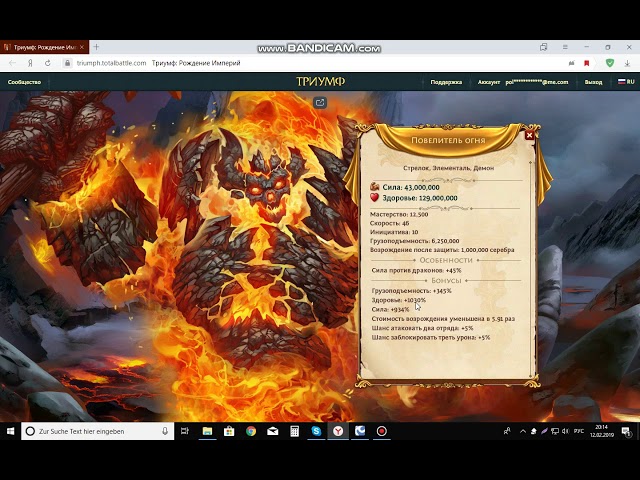Image resolution: width=640 pixels, height=480 pixels.
Task: Click the browser back arrow
Action: [12, 63]
